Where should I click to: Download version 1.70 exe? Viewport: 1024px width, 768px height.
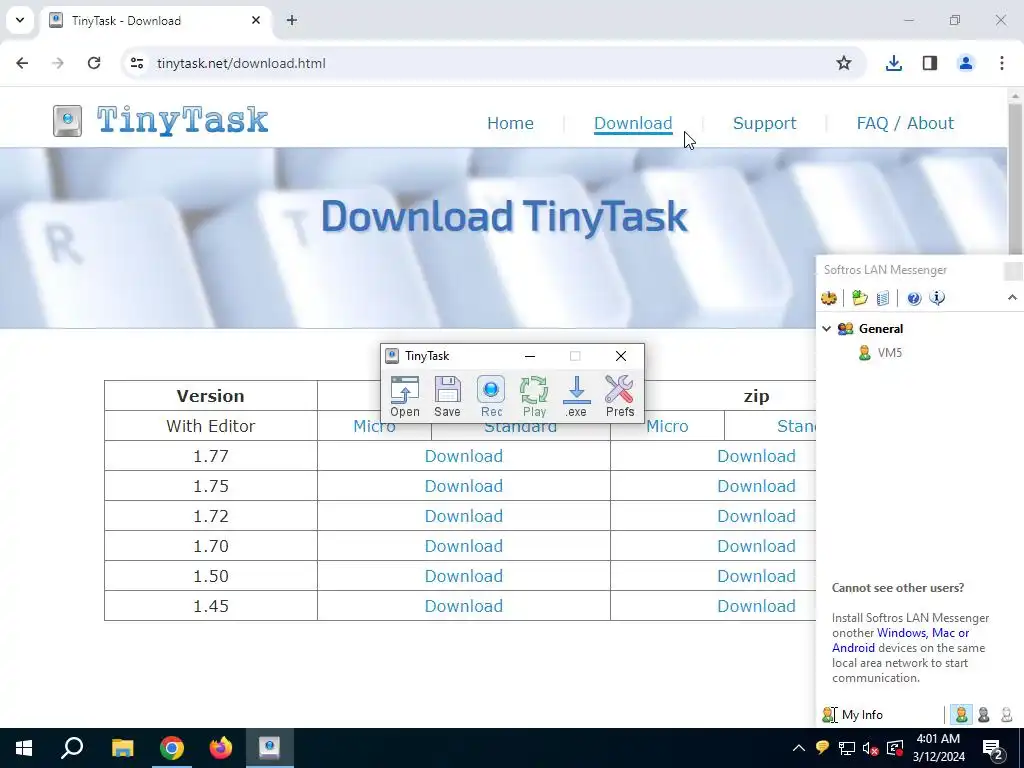[464, 546]
